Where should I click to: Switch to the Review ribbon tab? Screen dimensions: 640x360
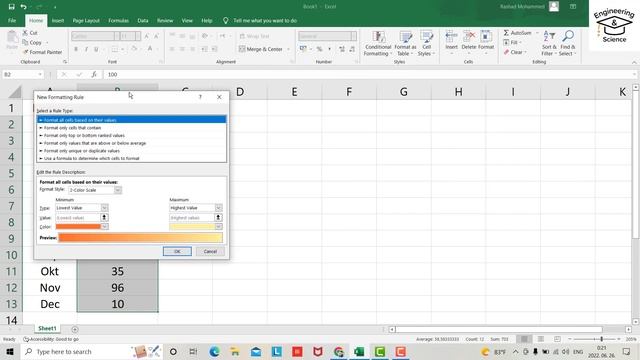coord(165,20)
